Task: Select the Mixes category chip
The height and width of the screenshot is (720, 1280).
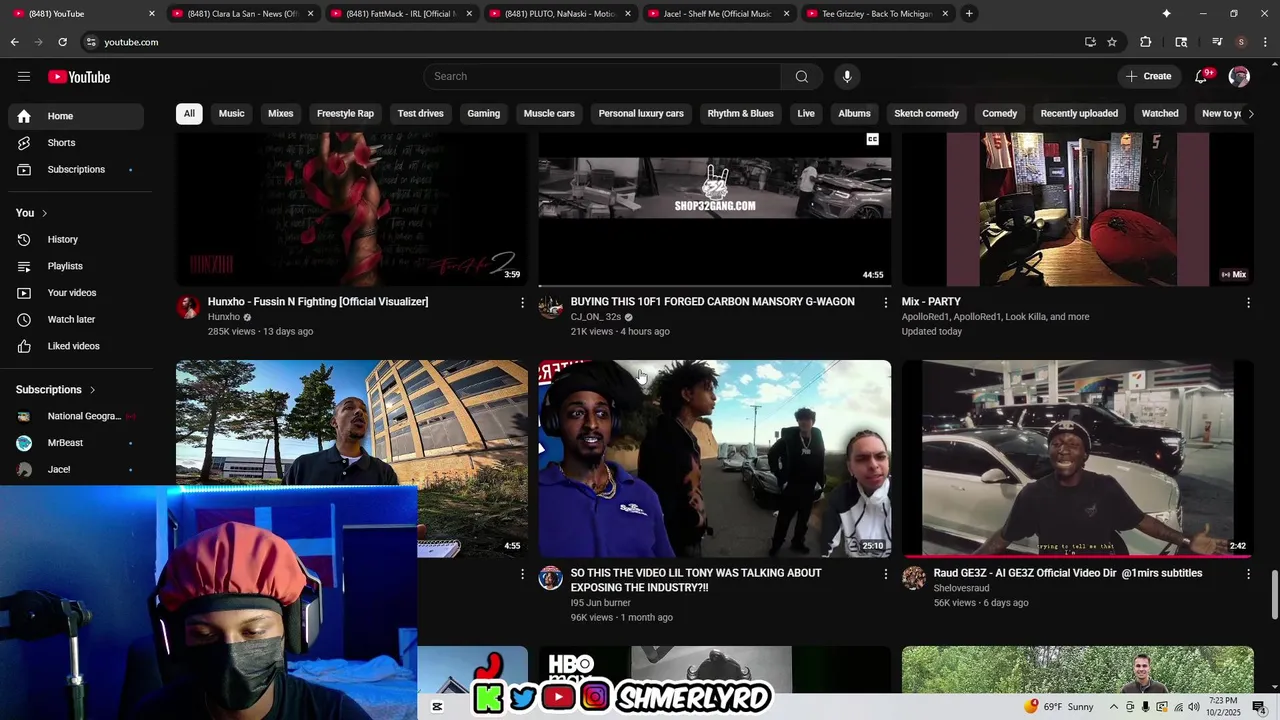Action: click(281, 114)
